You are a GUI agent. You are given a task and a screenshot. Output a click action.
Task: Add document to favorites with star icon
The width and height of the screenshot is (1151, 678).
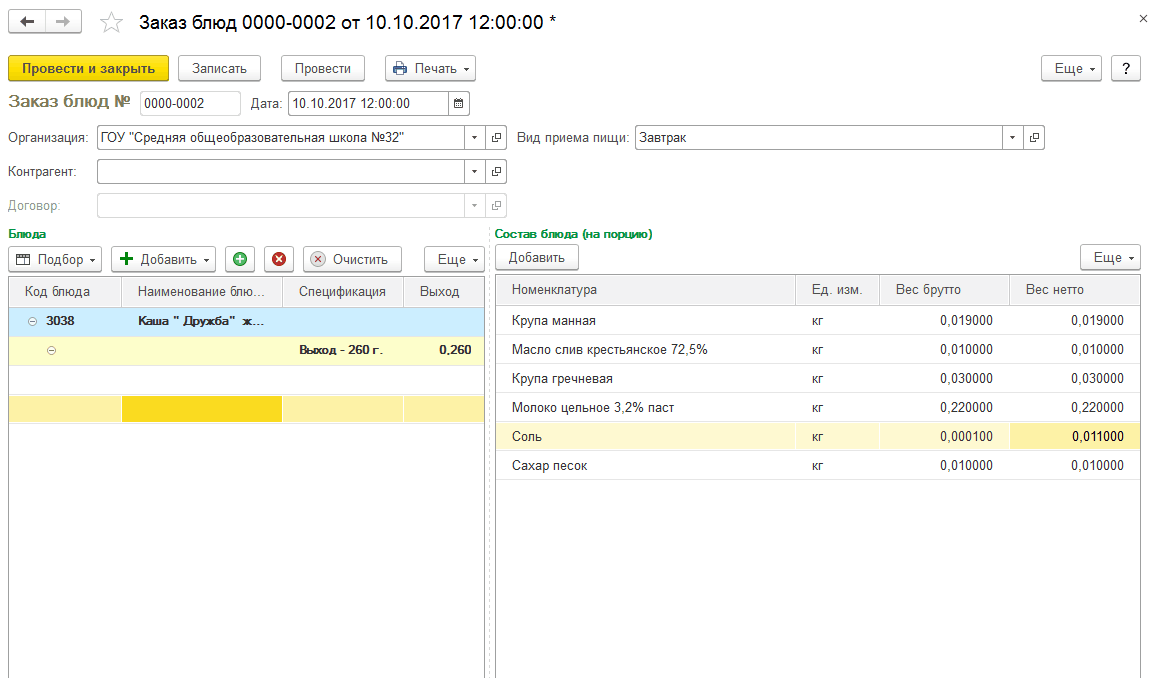[x=111, y=23]
